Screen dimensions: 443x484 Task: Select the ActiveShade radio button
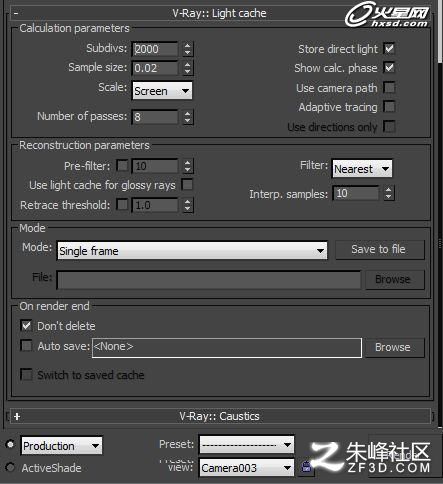(x=10, y=467)
